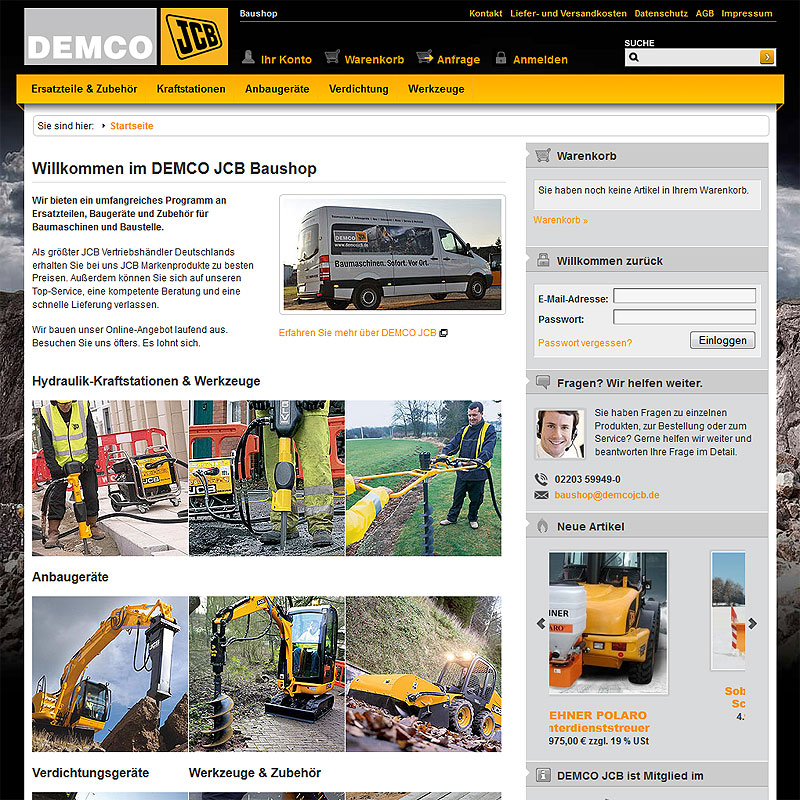Open the AGB link
This screenshot has width=800, height=800.
click(705, 13)
